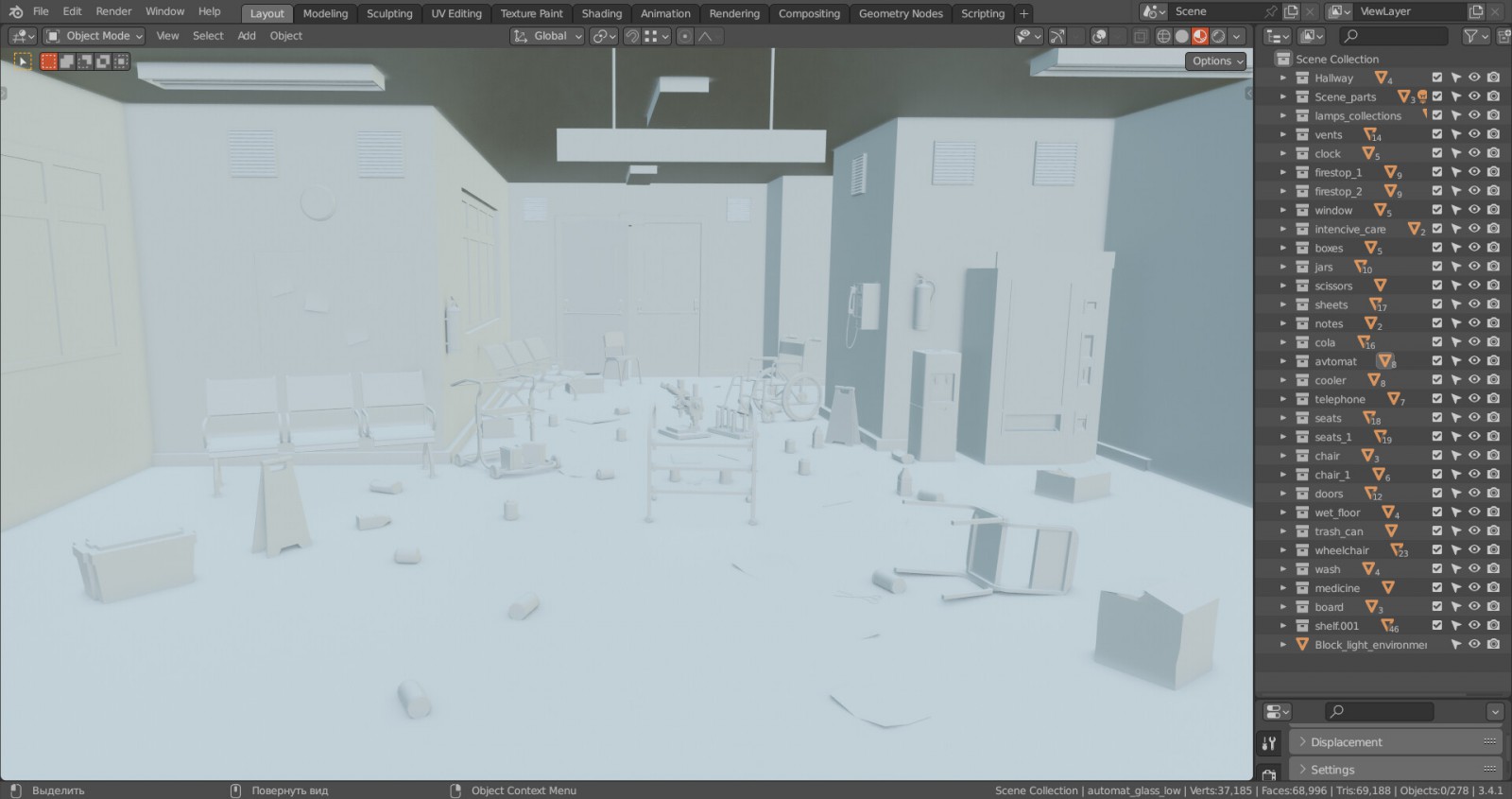Switch to rendered viewport shading

(x=1218, y=36)
